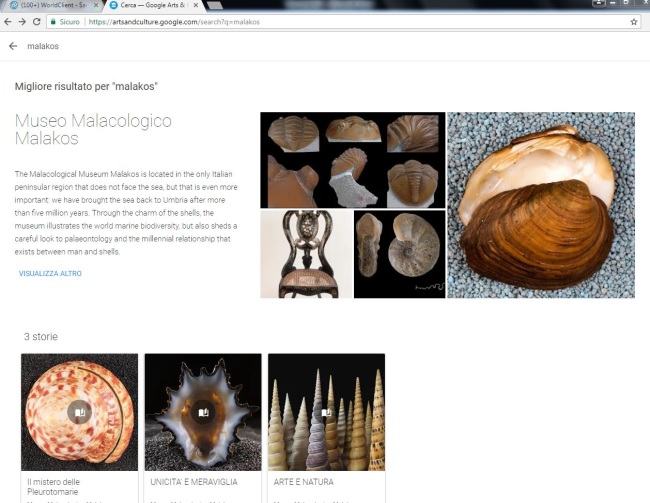Click the browser forward arrow button
650x503 pixels.
(22, 22)
